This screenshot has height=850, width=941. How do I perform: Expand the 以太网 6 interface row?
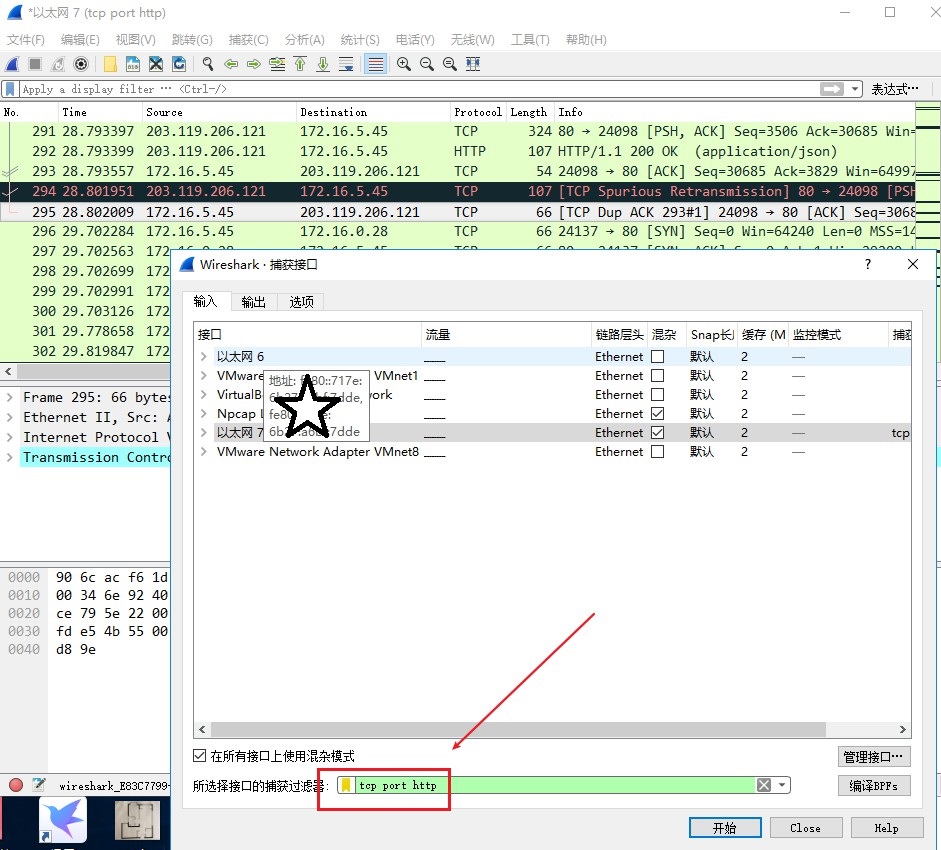(x=203, y=357)
